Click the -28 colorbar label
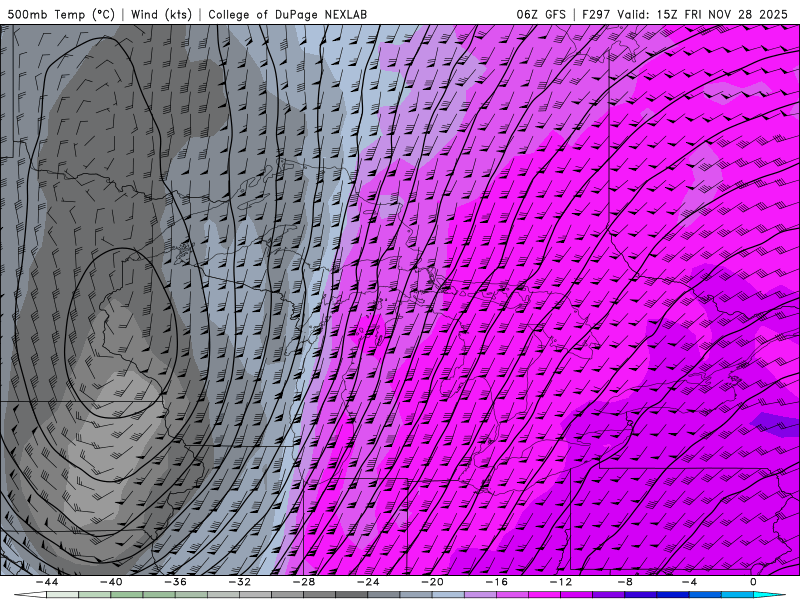Image resolution: width=800 pixels, height=600 pixels. click(304, 582)
